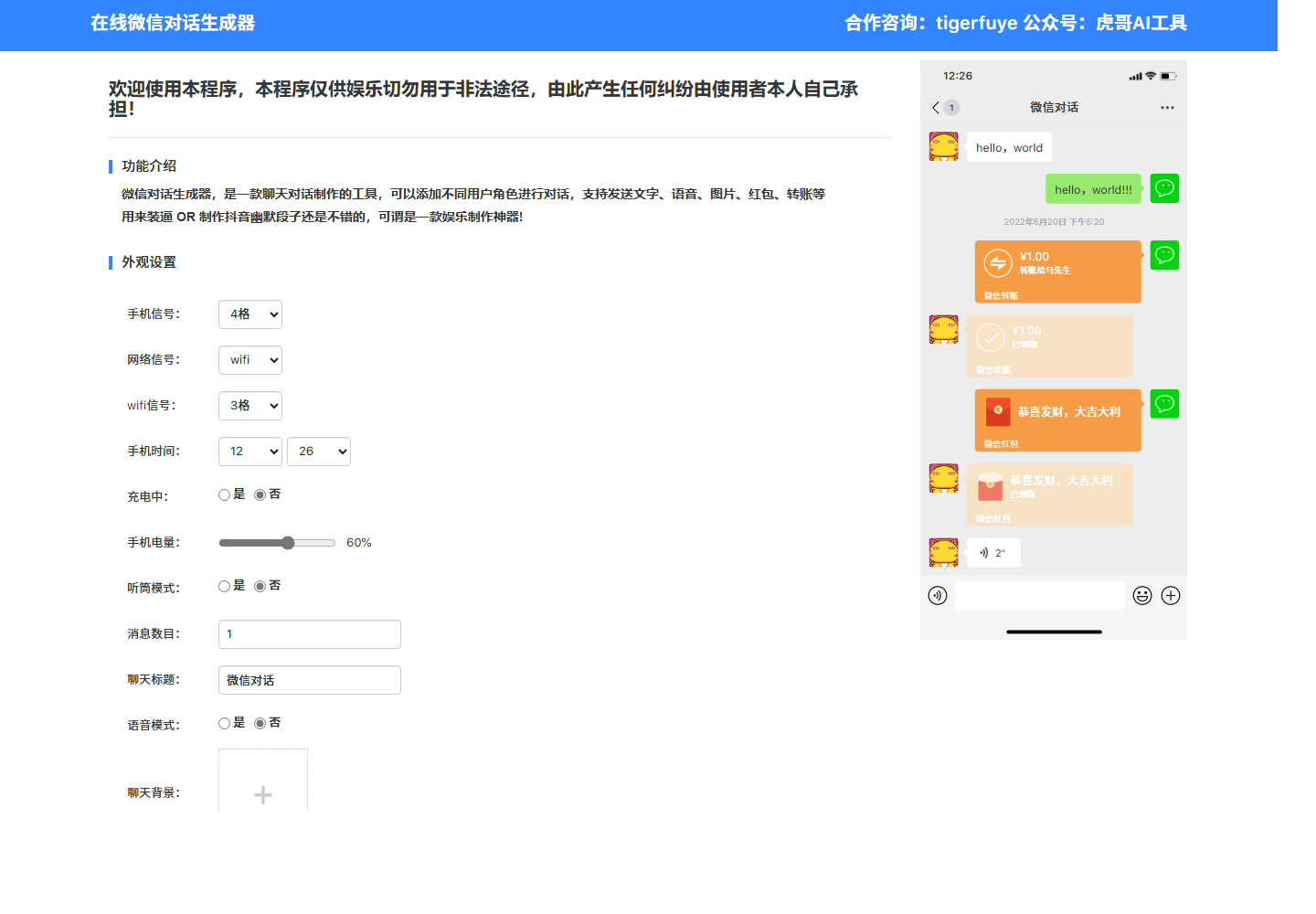Click the 2" voice message bubble

pos(993,553)
